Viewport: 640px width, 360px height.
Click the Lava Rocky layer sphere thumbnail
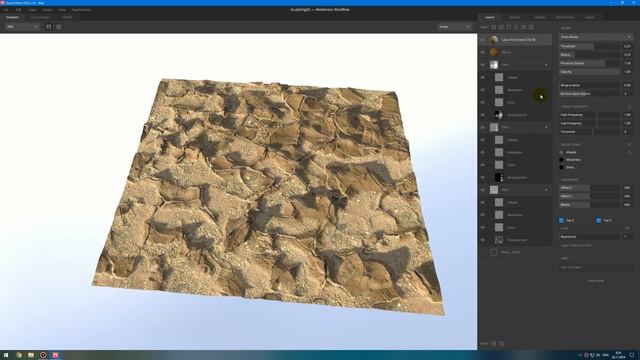point(494,40)
